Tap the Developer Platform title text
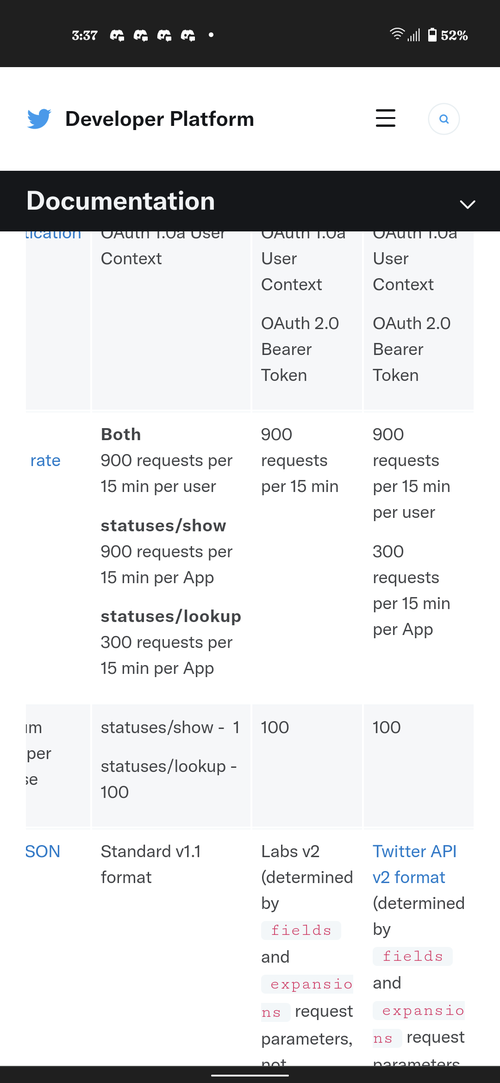 pyautogui.click(x=160, y=119)
